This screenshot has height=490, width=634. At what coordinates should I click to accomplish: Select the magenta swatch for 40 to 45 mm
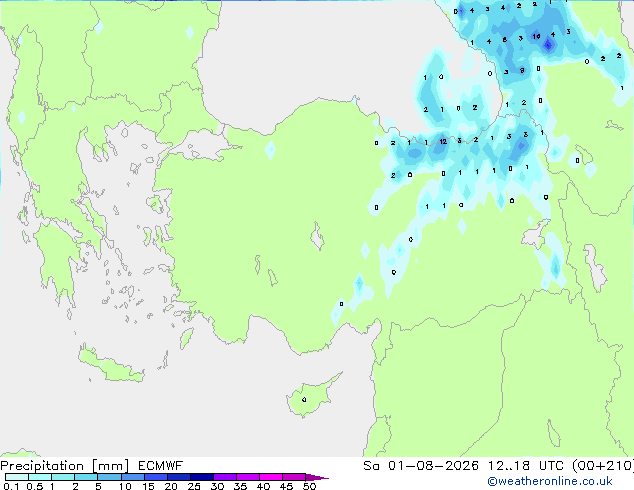coord(271,477)
